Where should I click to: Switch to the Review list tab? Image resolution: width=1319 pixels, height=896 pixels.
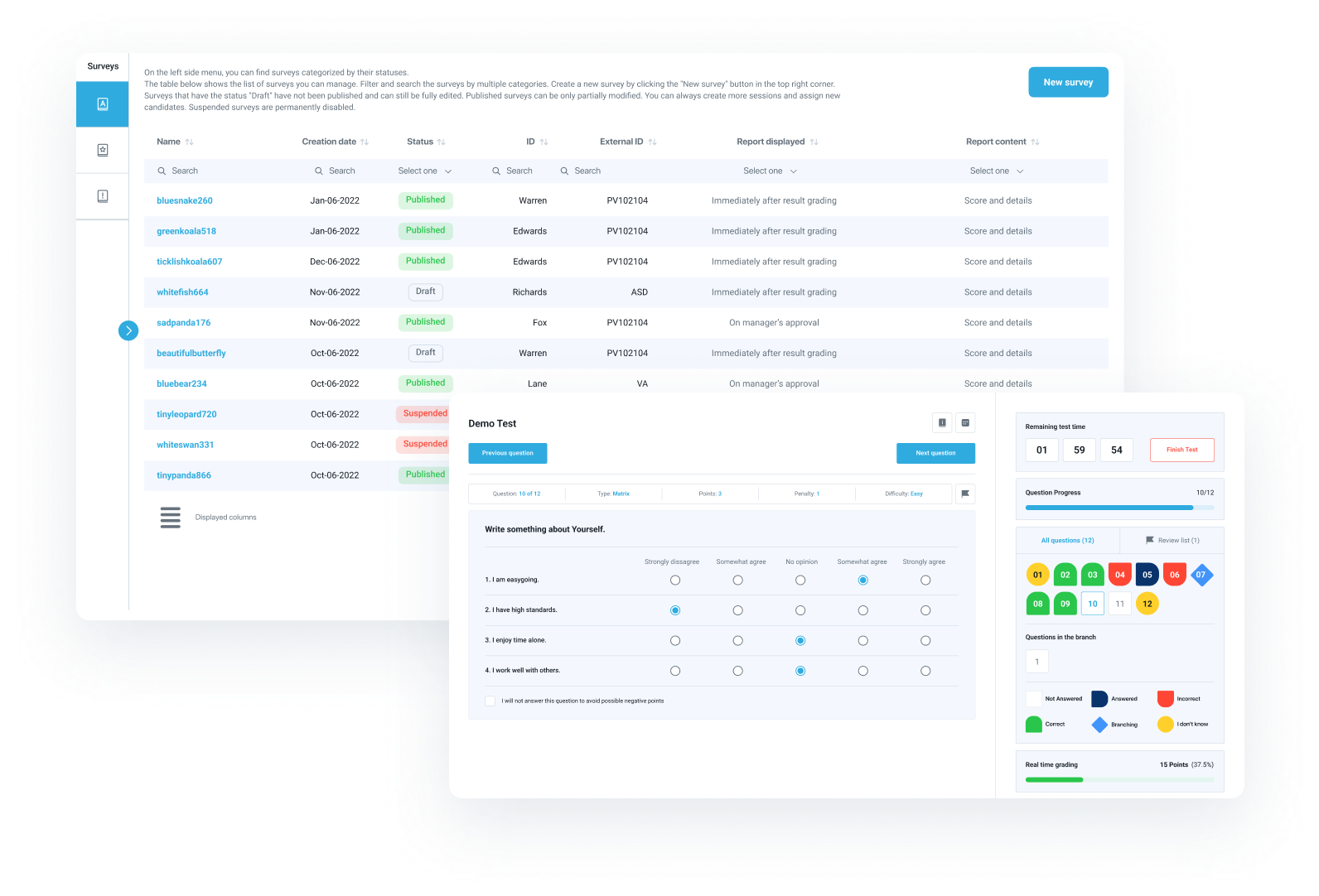tap(1172, 540)
